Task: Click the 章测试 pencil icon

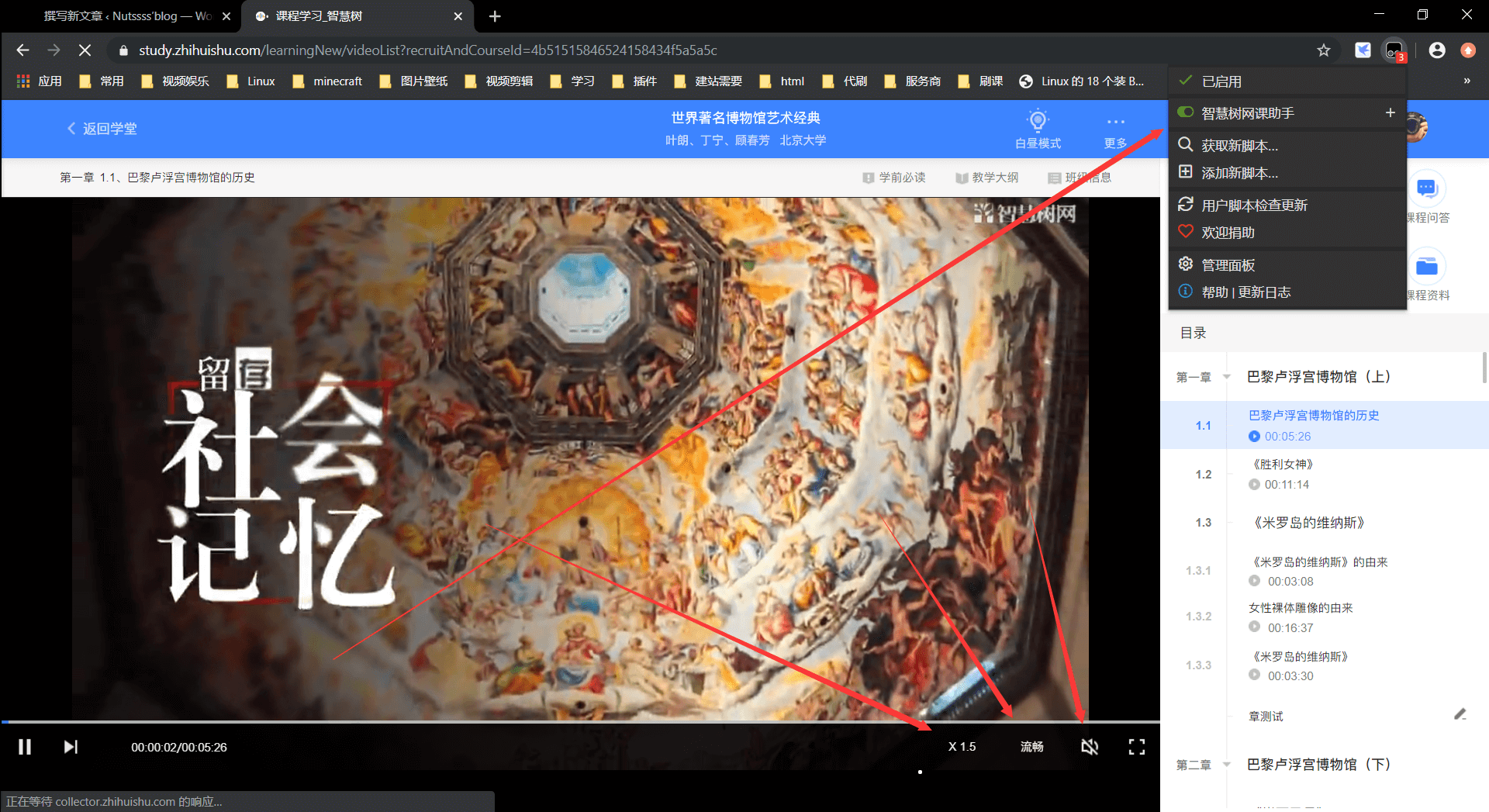Action: (x=1460, y=714)
